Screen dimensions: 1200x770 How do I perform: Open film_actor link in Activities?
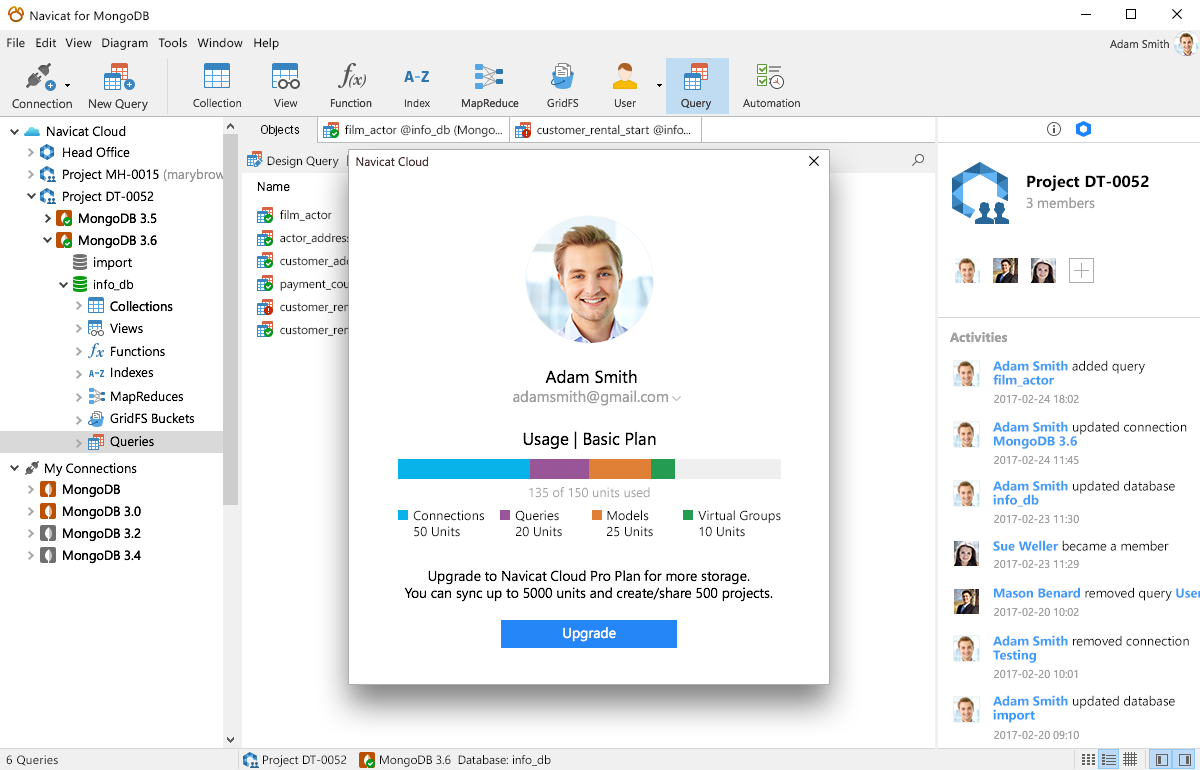pos(1023,380)
